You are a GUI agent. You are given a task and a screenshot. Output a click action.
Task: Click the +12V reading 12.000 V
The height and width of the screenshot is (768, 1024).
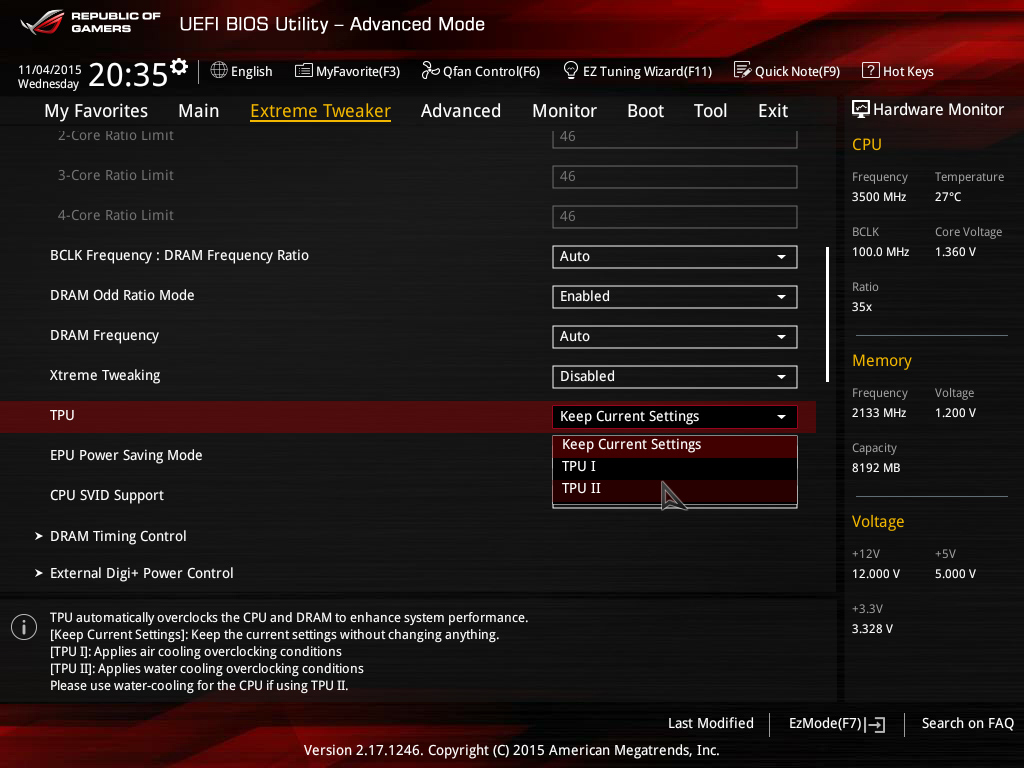(x=876, y=574)
